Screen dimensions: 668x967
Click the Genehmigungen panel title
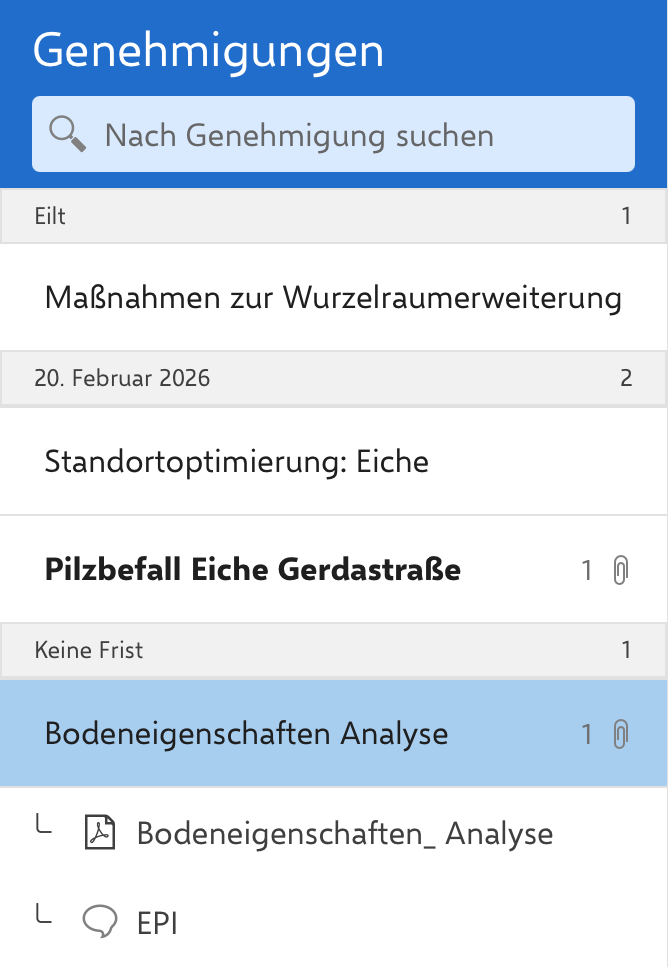pyautogui.click(x=209, y=51)
